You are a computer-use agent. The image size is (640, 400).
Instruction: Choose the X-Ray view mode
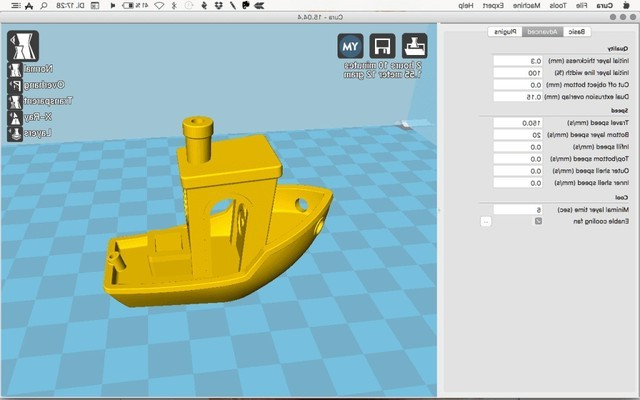(15, 117)
